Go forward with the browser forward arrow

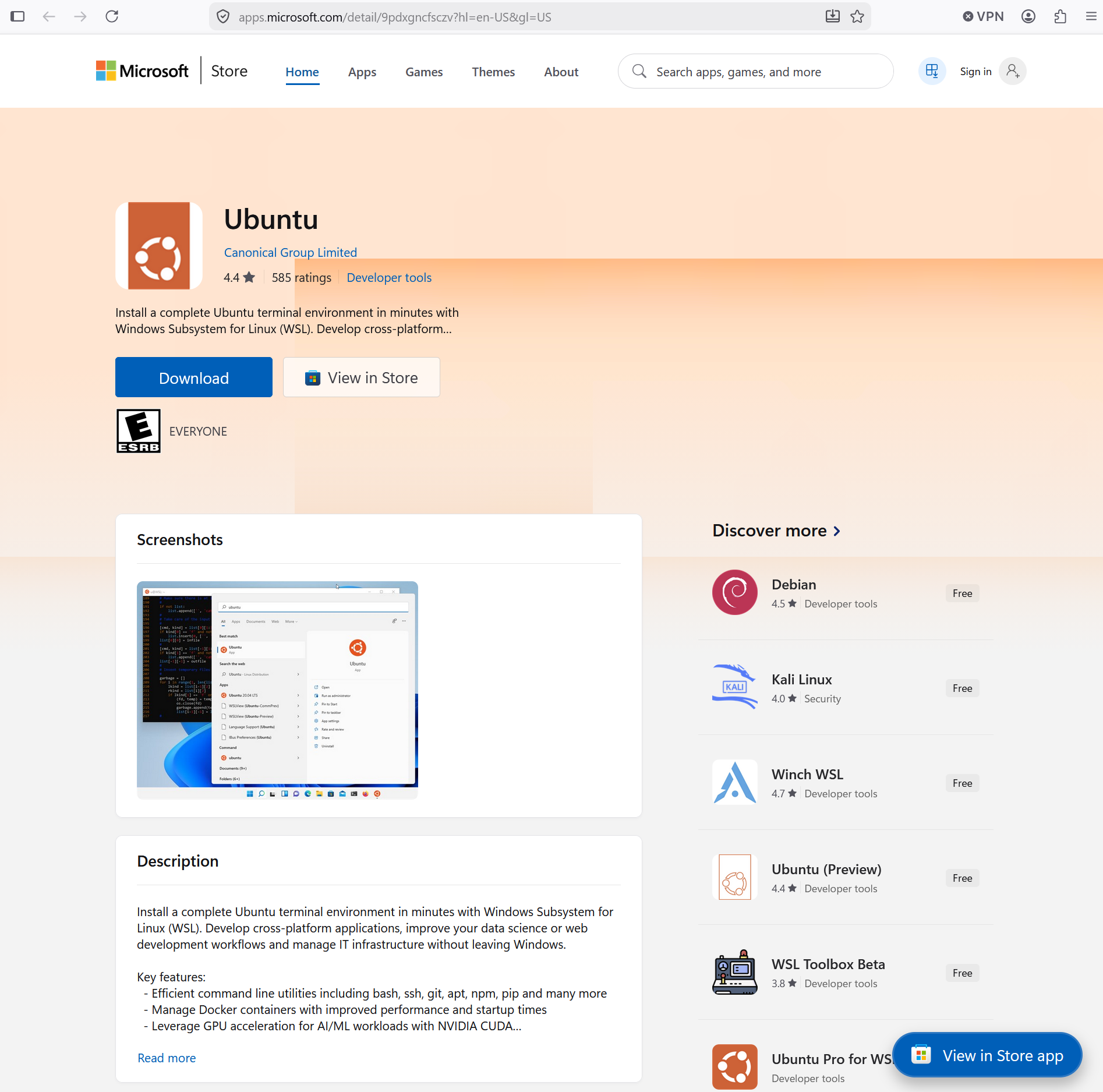(80, 16)
